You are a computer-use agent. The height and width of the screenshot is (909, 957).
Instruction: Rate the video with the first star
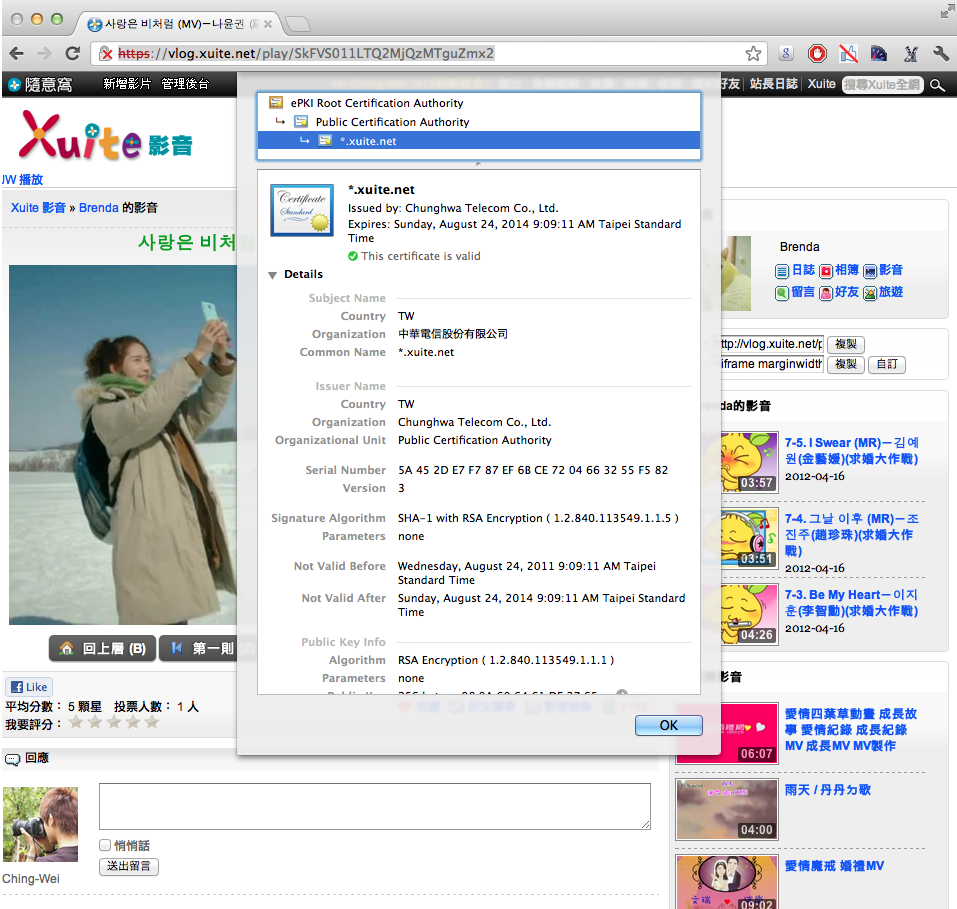tap(76, 723)
